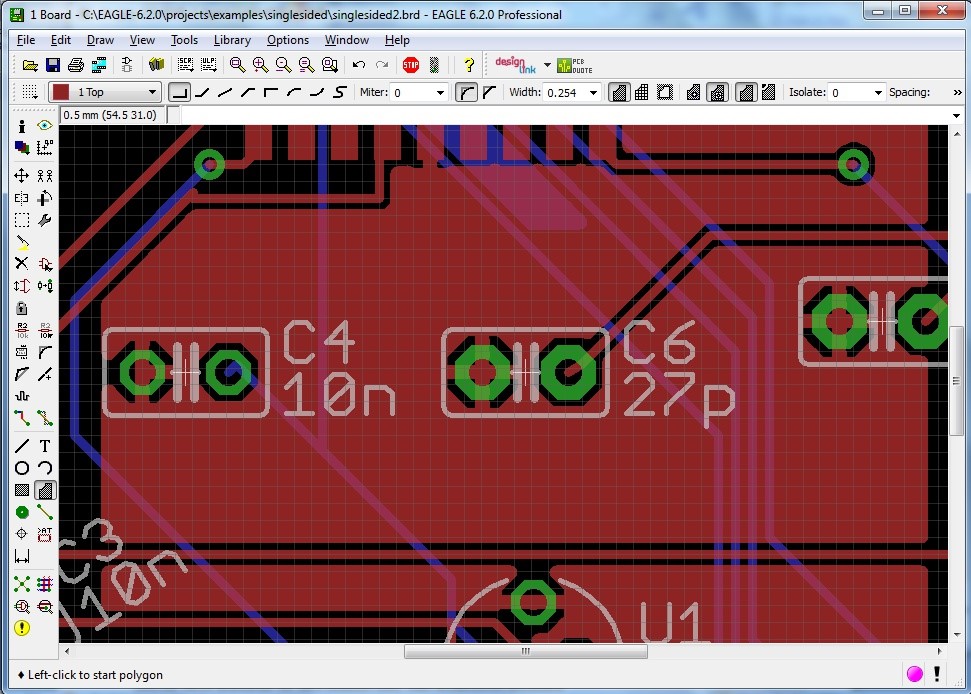
Task: Expand the Width dropdown
Action: (x=593, y=92)
